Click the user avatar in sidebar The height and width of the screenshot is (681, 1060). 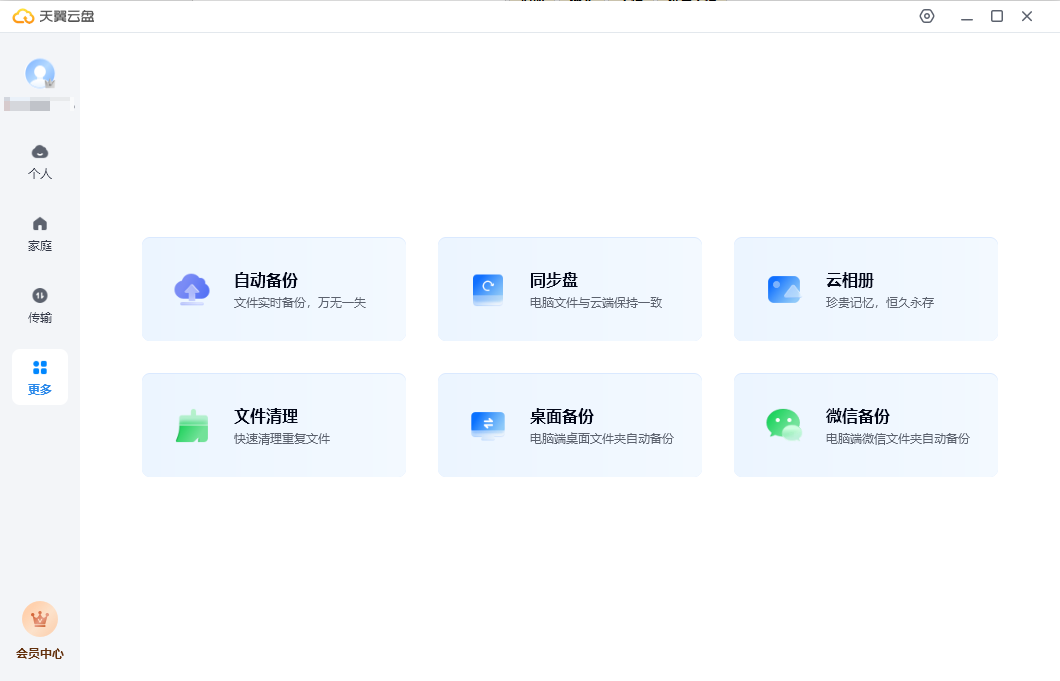click(40, 74)
